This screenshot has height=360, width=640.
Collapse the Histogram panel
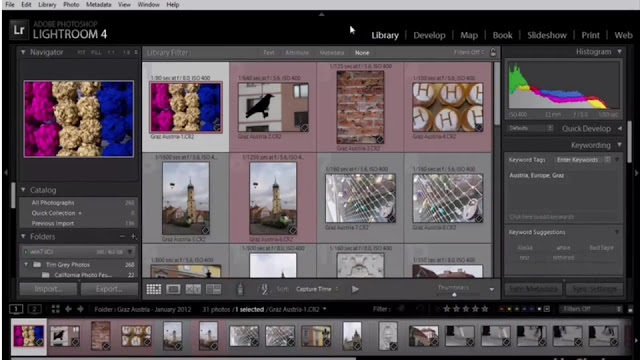click(x=619, y=52)
